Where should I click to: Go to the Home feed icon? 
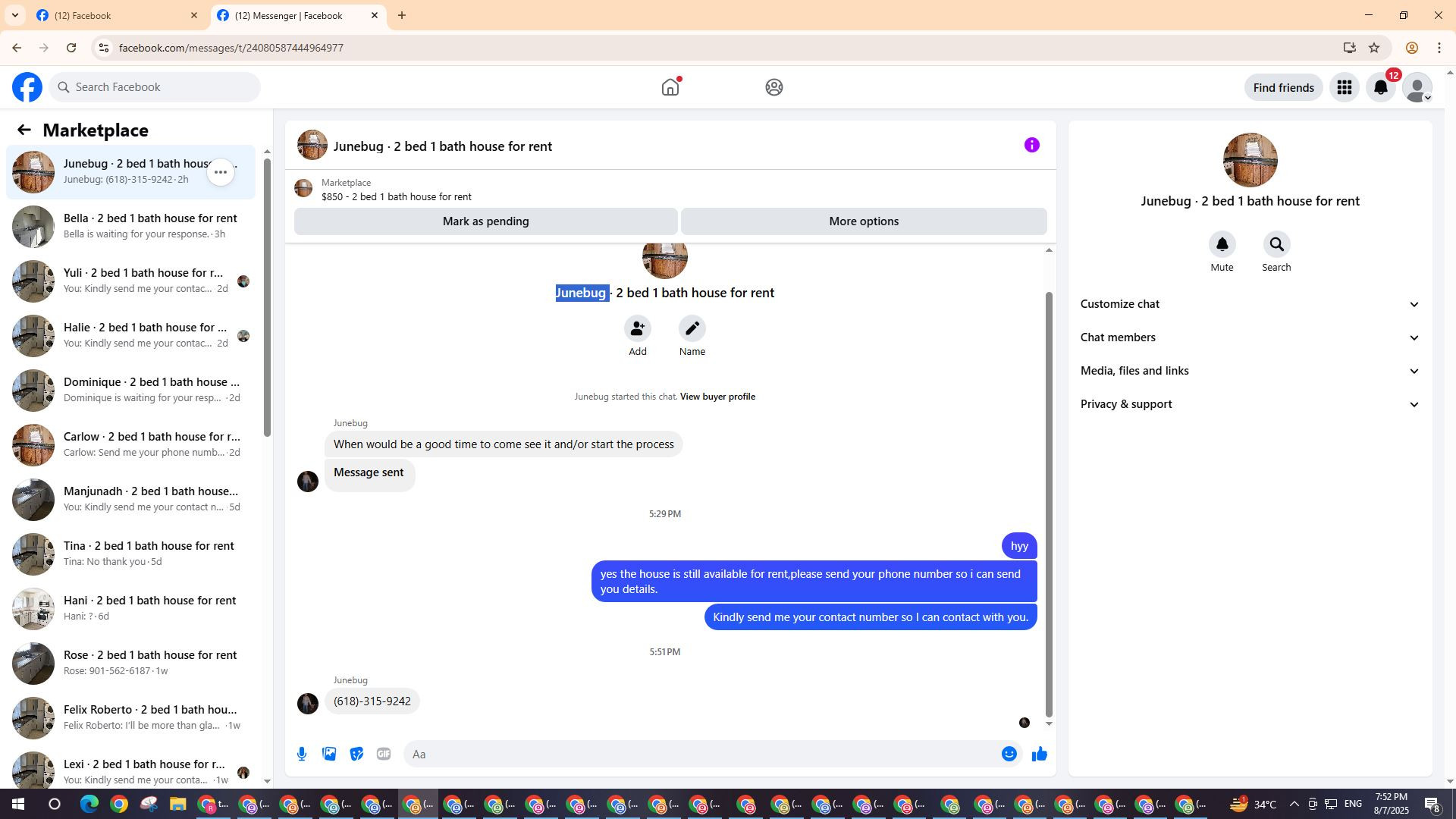pyautogui.click(x=670, y=87)
